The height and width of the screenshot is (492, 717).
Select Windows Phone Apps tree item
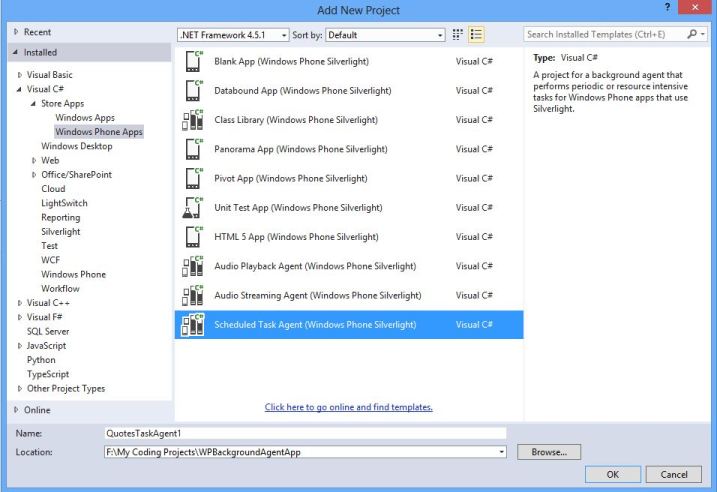pos(99,132)
